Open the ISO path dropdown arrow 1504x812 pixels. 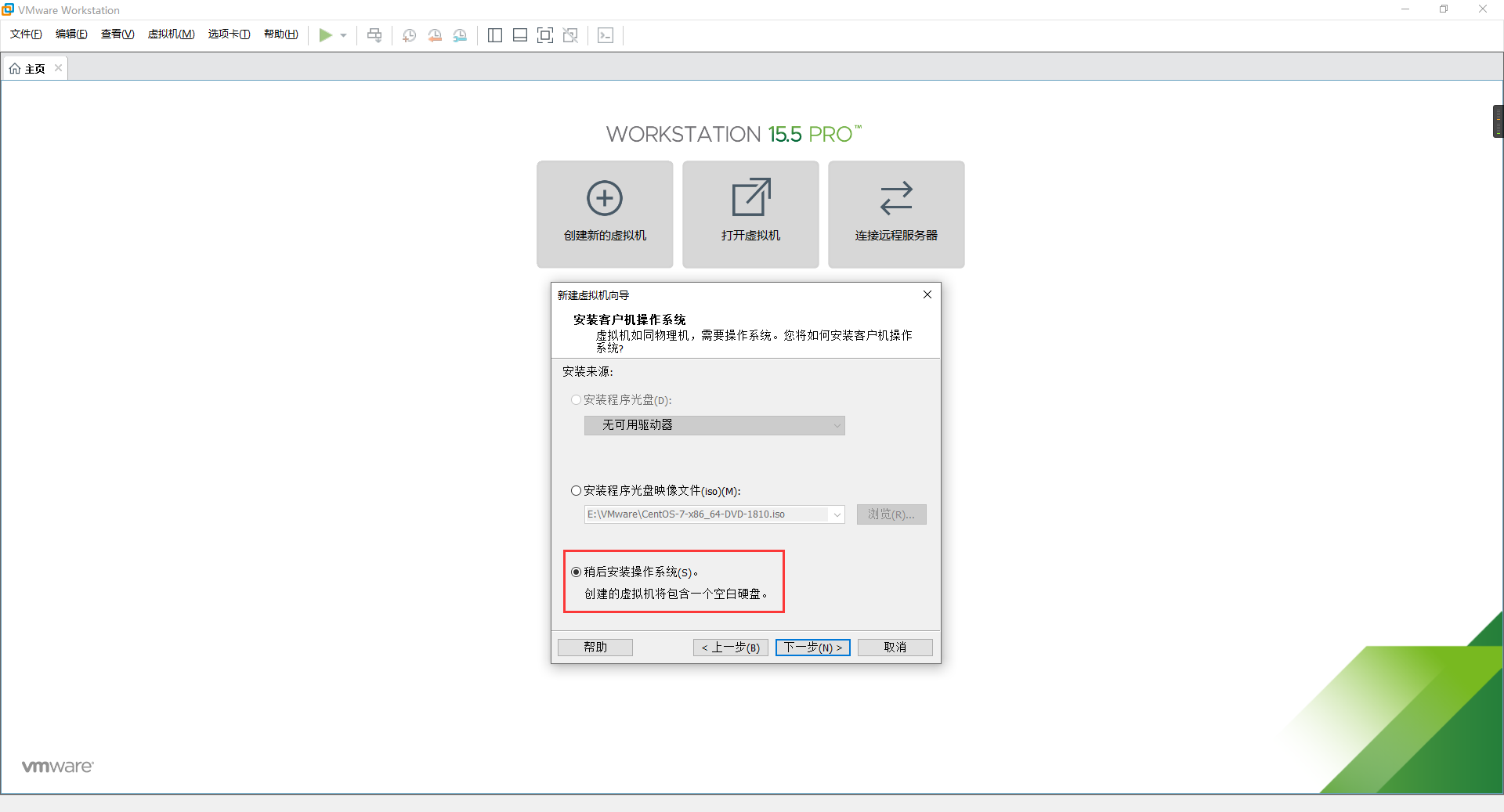[x=837, y=514]
